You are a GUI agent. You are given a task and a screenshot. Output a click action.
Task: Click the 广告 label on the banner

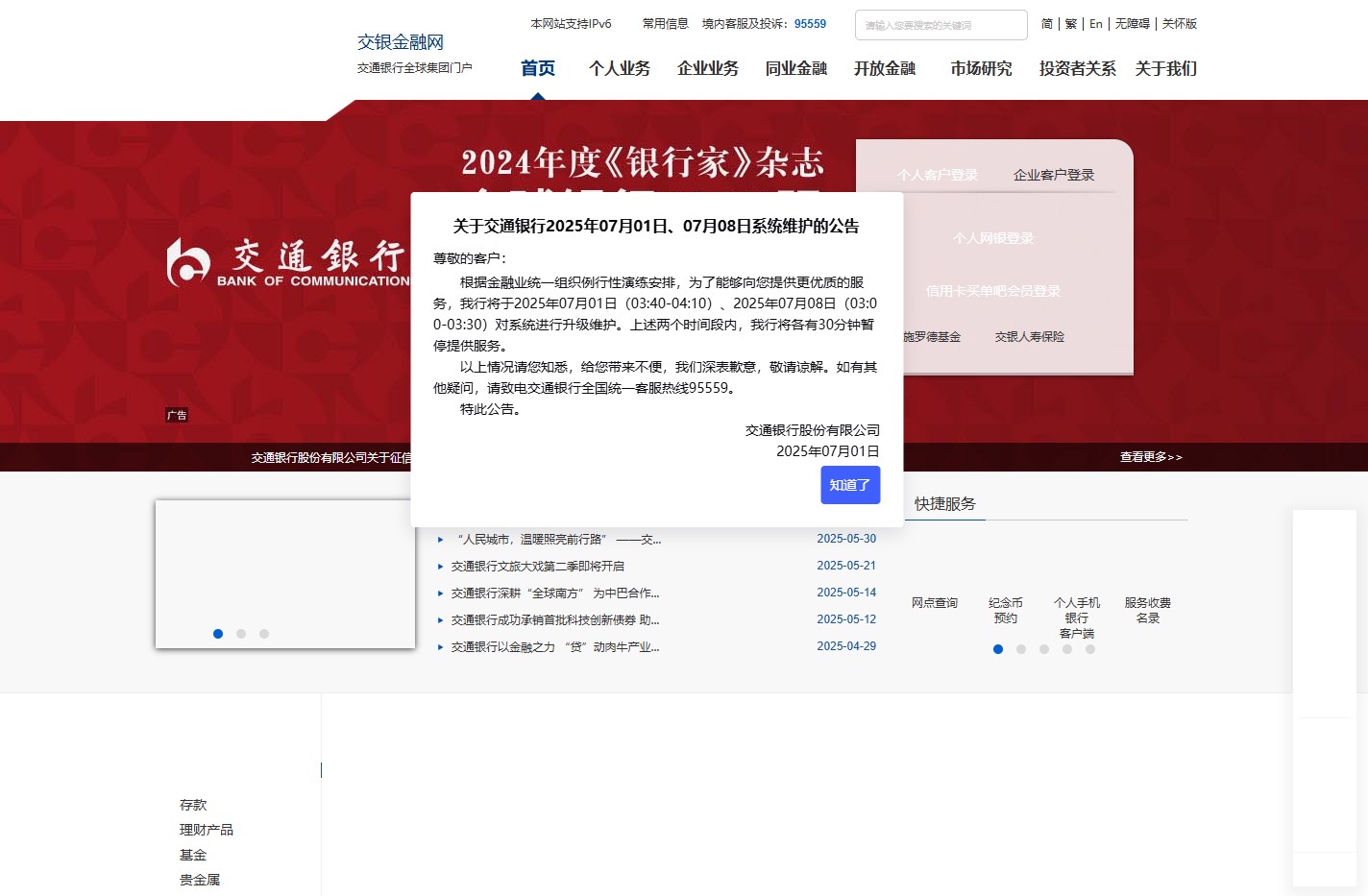[177, 415]
